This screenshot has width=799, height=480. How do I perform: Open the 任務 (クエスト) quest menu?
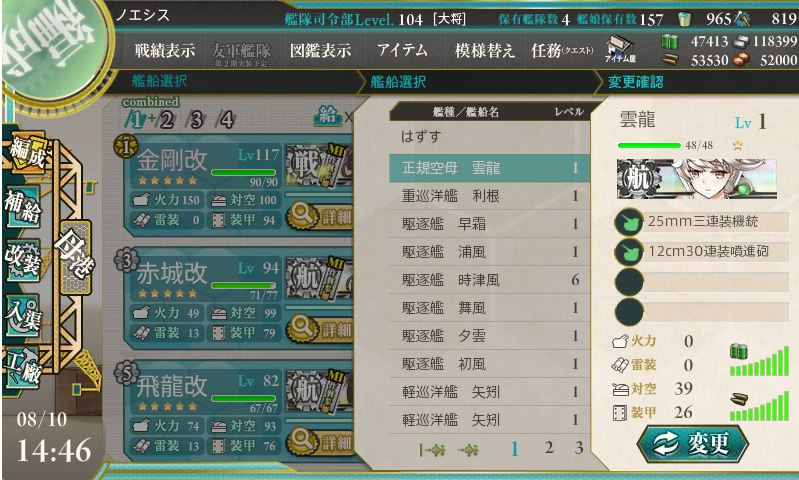point(562,50)
